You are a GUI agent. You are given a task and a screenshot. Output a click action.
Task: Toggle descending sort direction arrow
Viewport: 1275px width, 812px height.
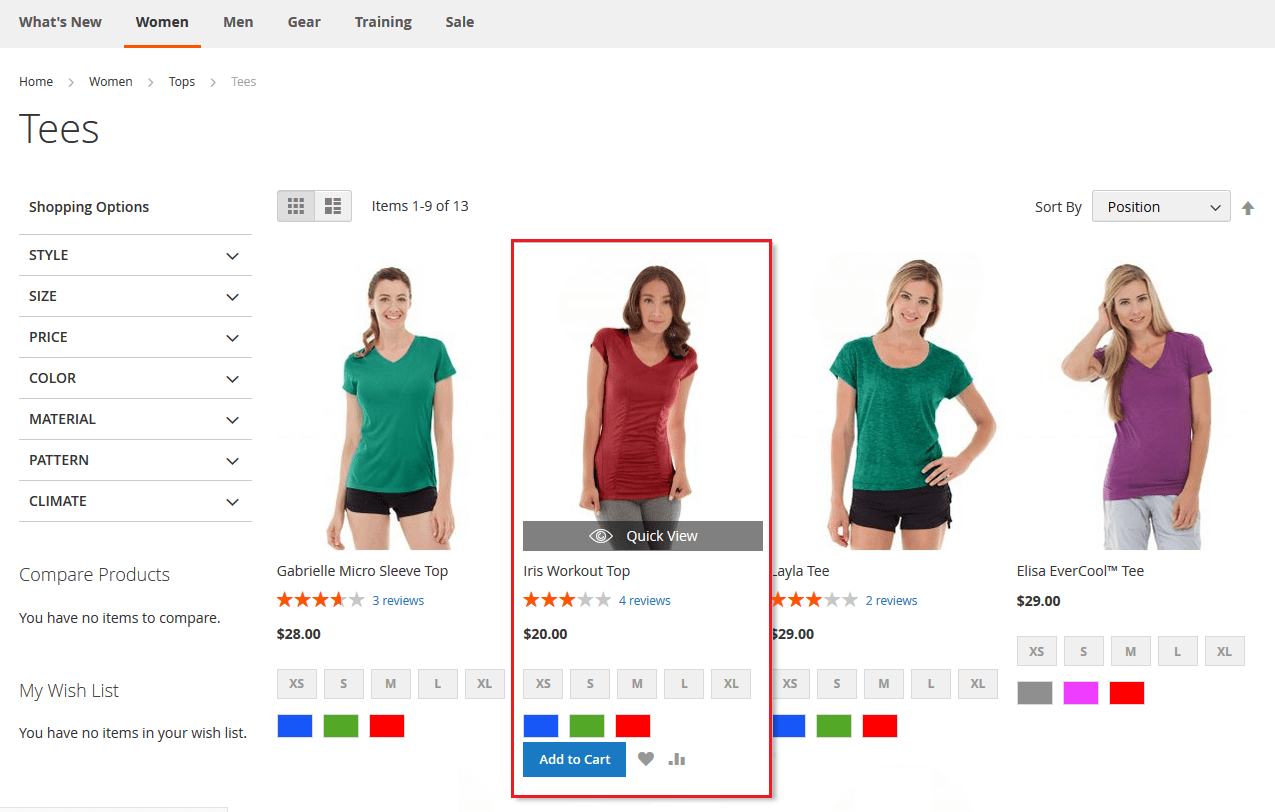[x=1247, y=208]
